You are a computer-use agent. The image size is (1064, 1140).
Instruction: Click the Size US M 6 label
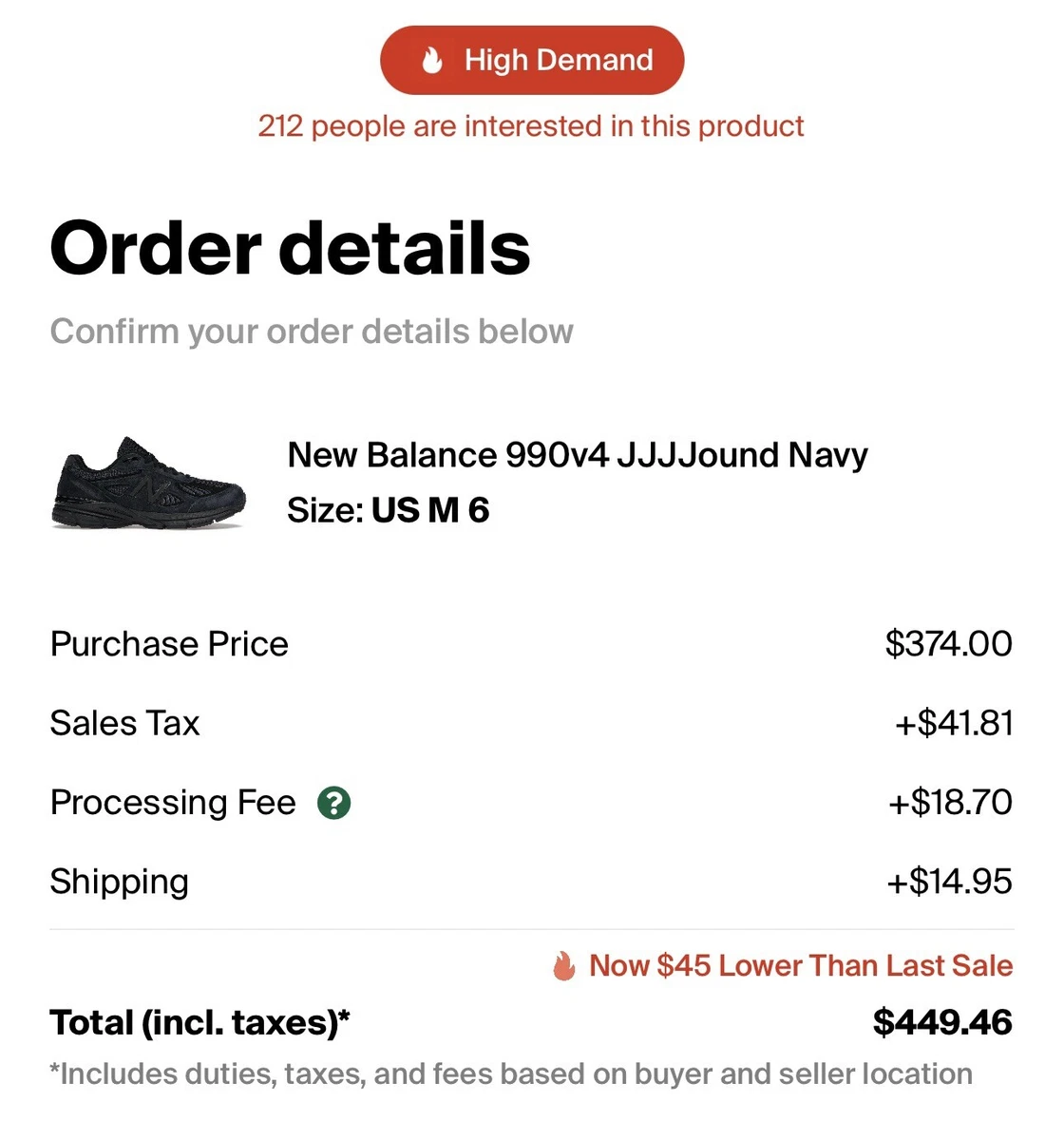click(389, 510)
